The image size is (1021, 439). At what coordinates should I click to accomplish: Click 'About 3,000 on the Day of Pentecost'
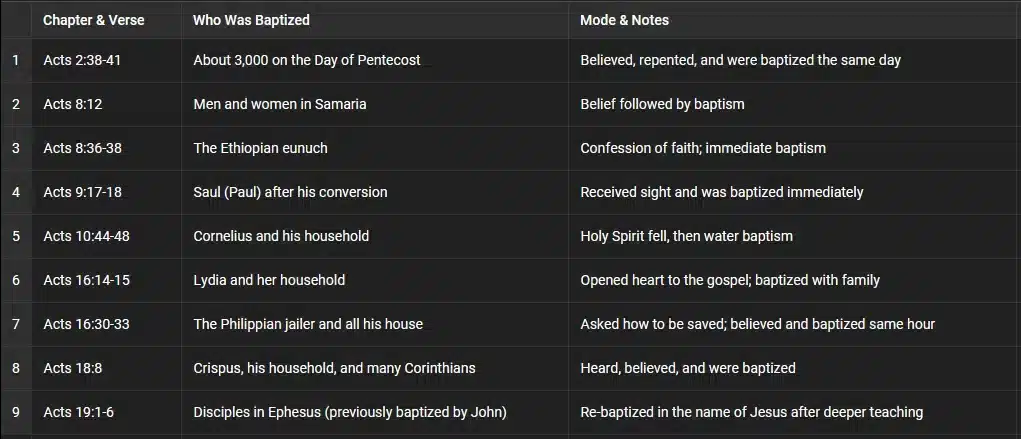306,60
